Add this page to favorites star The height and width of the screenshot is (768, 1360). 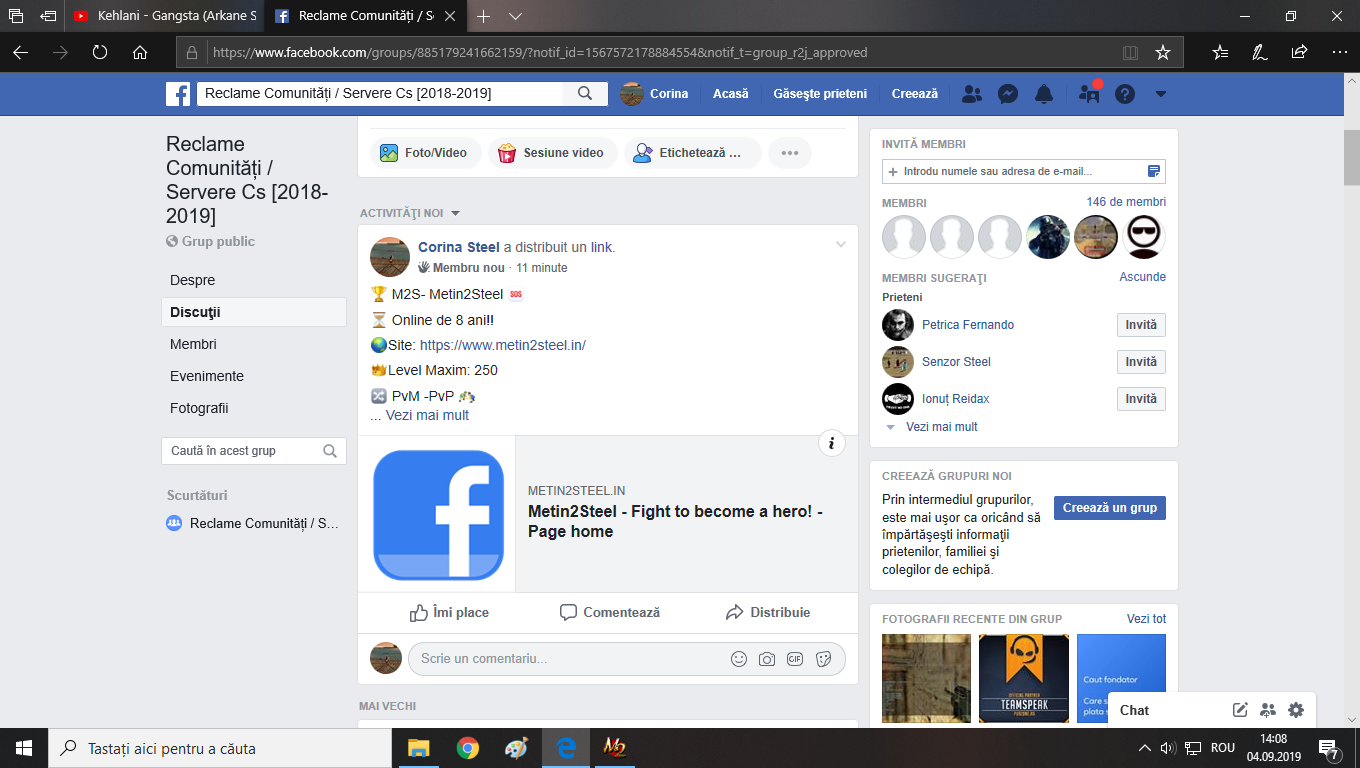1163,52
